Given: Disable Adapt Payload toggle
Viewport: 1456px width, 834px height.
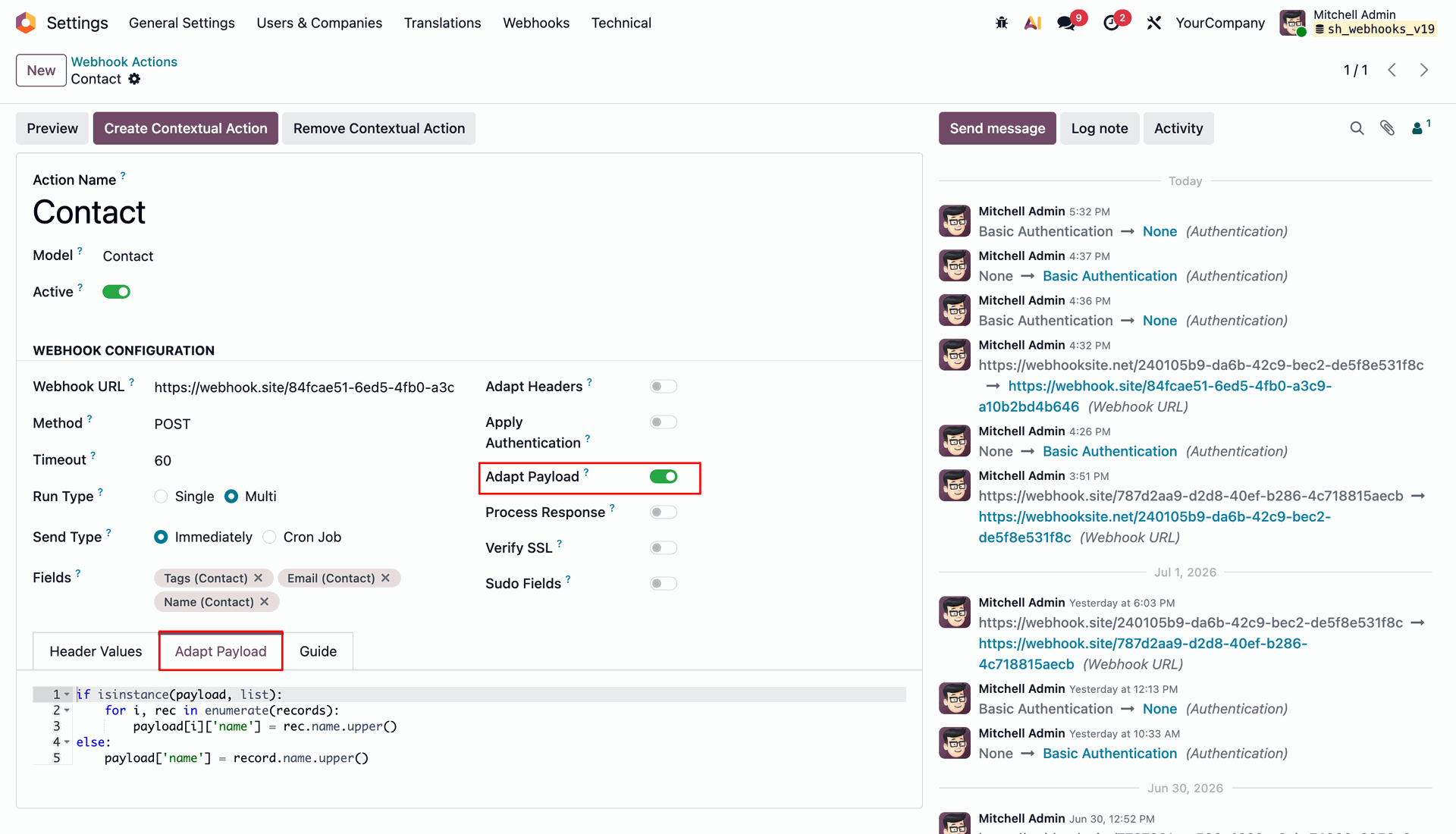Looking at the screenshot, I should click(664, 476).
